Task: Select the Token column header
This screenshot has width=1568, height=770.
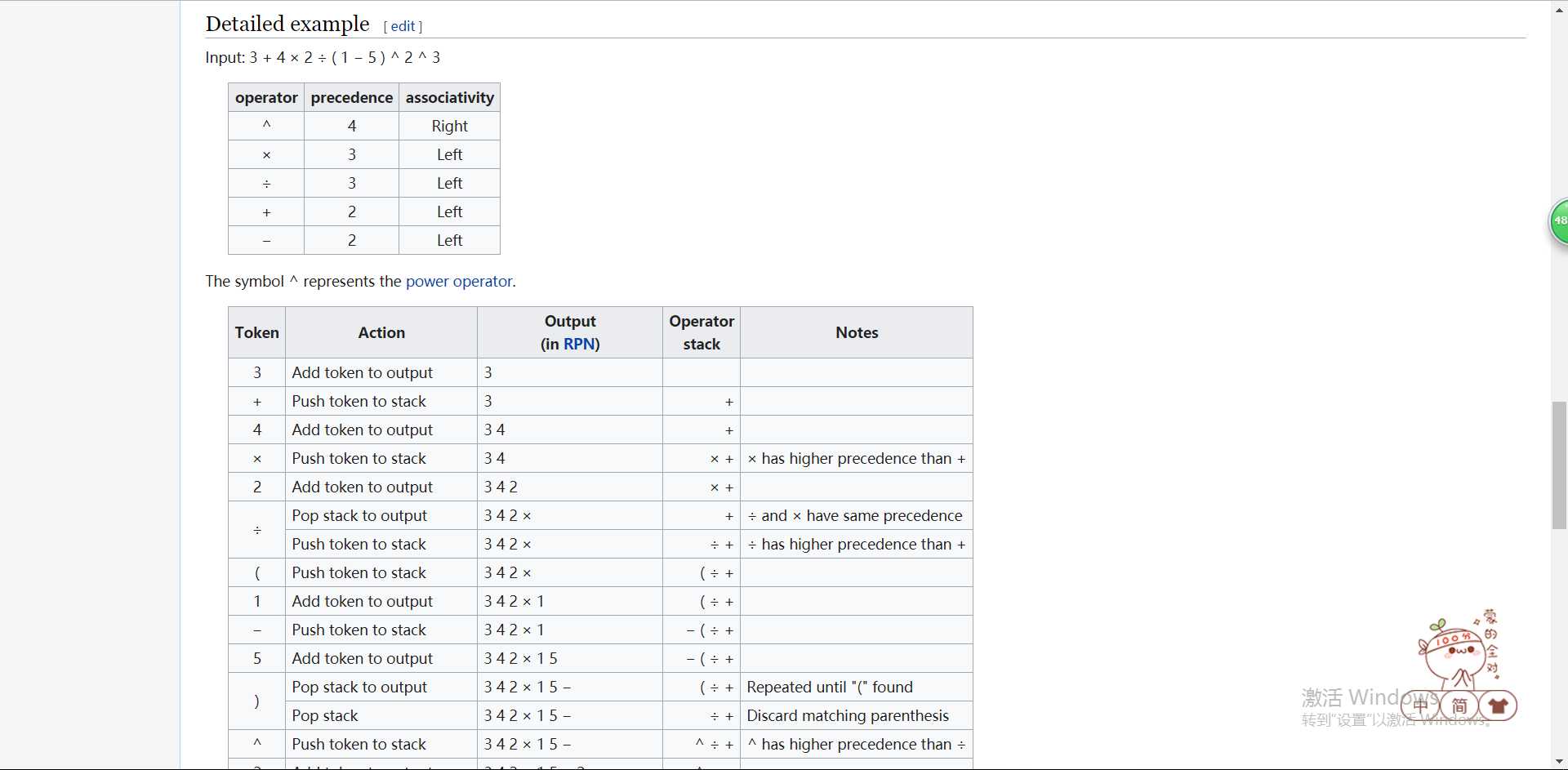Action: [x=256, y=332]
